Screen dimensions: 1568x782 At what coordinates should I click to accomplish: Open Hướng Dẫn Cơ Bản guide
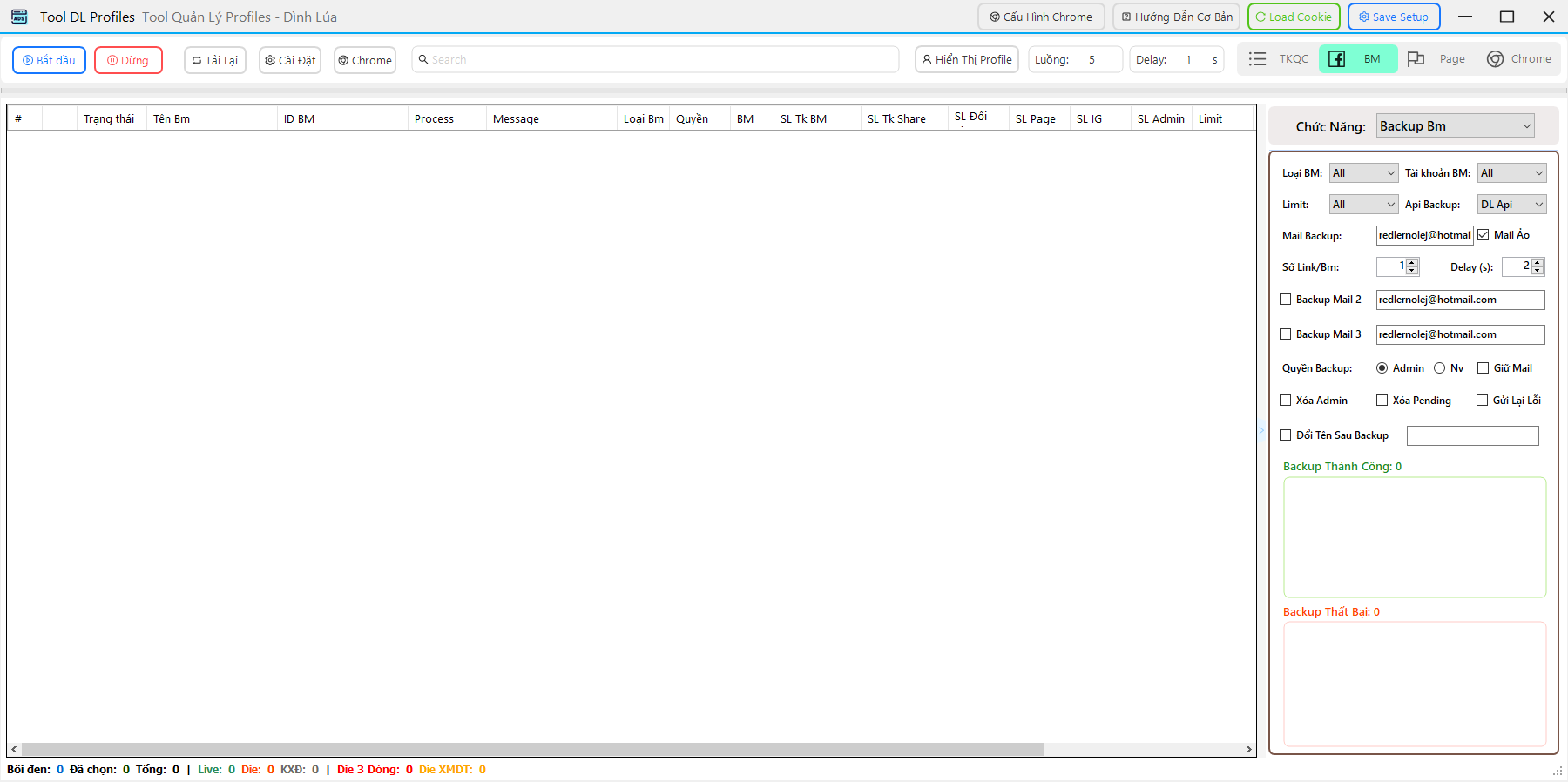coord(1176,17)
